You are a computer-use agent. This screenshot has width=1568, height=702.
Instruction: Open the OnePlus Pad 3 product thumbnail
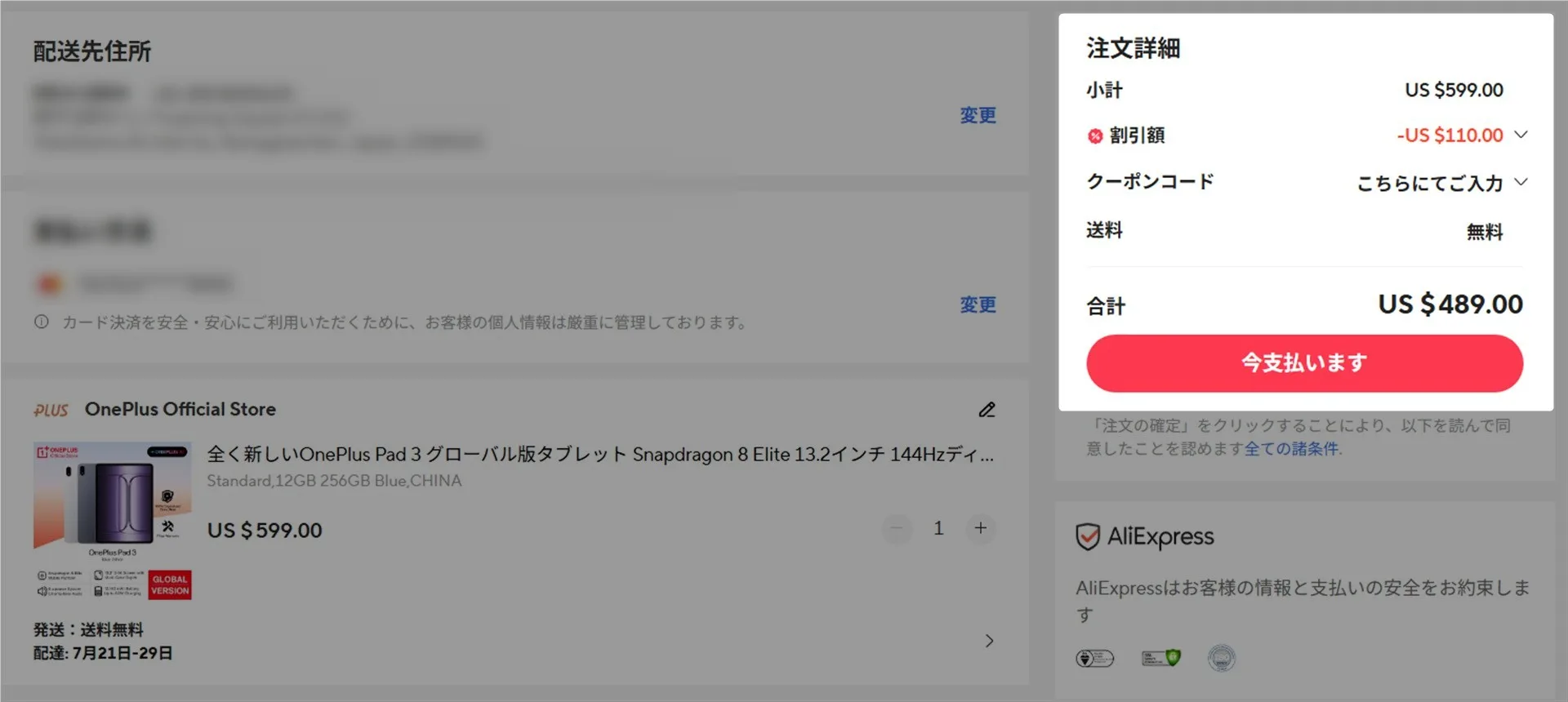(113, 521)
